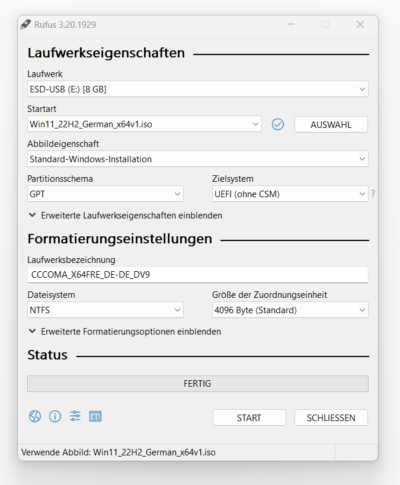Viewport: 400px width, 485px height.
Task: Expand Erweiterte Formatierungsoptionen einblenden
Action: pyautogui.click(x=125, y=332)
